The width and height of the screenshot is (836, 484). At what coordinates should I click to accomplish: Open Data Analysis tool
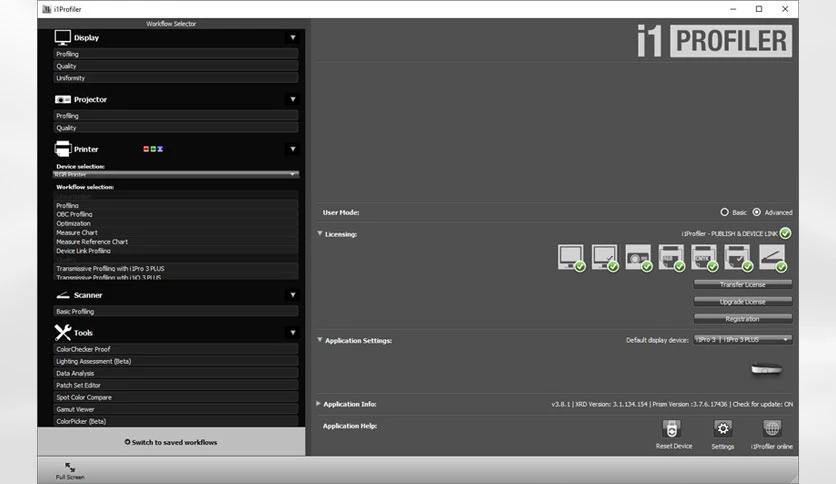pyautogui.click(x=176, y=373)
